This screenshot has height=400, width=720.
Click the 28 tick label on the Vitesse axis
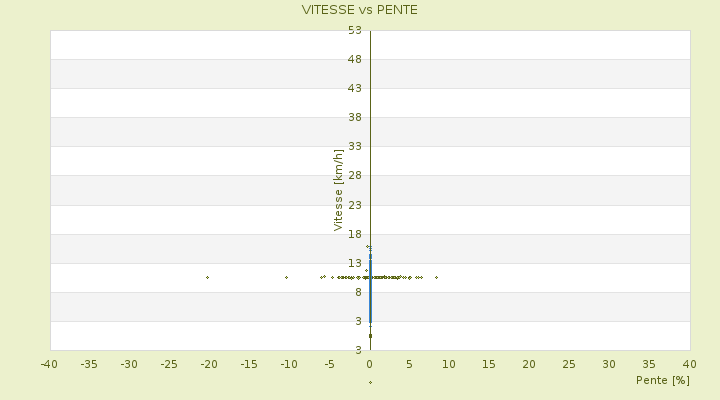point(354,176)
